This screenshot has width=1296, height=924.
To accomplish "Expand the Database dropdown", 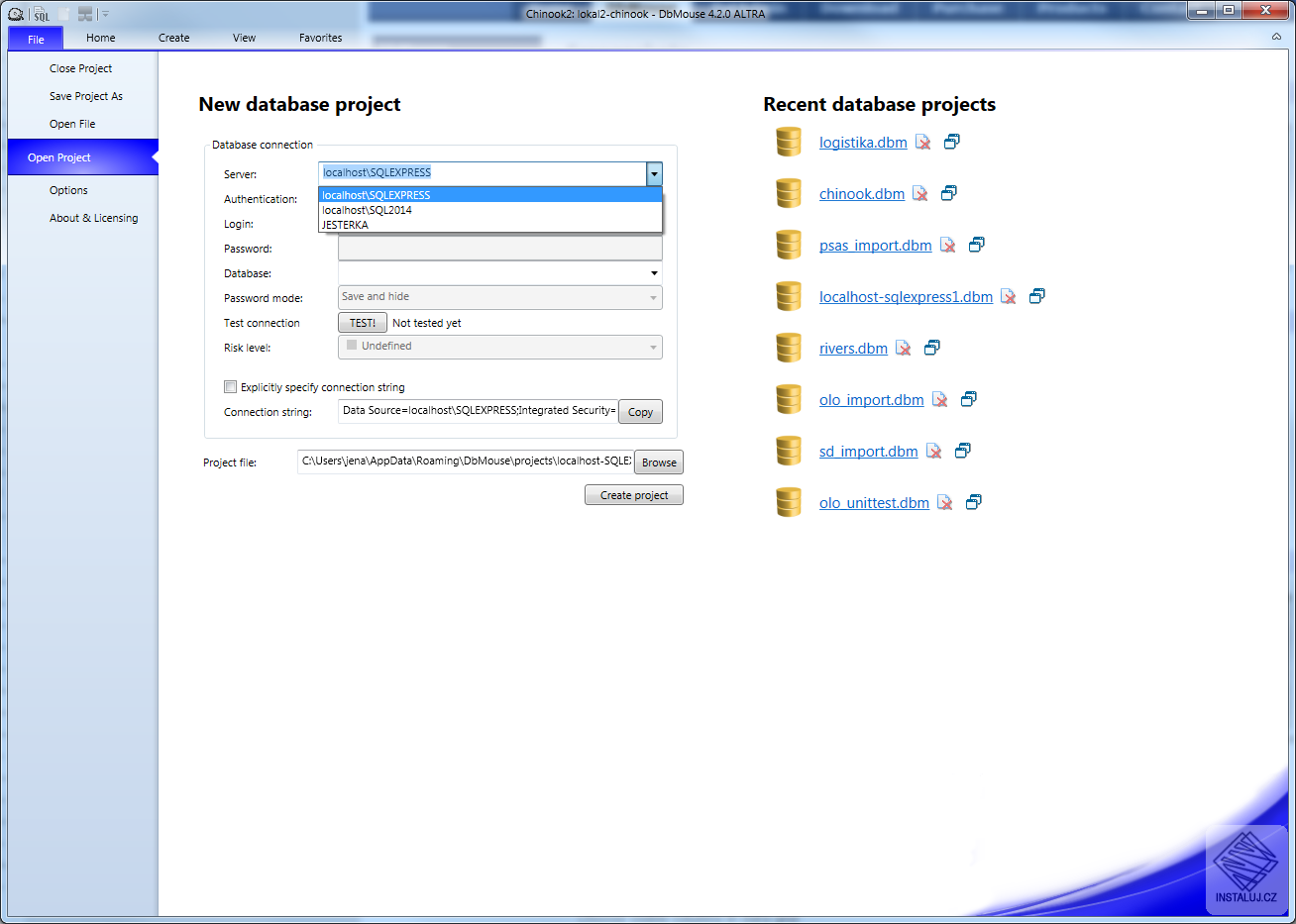I will pos(654,273).
